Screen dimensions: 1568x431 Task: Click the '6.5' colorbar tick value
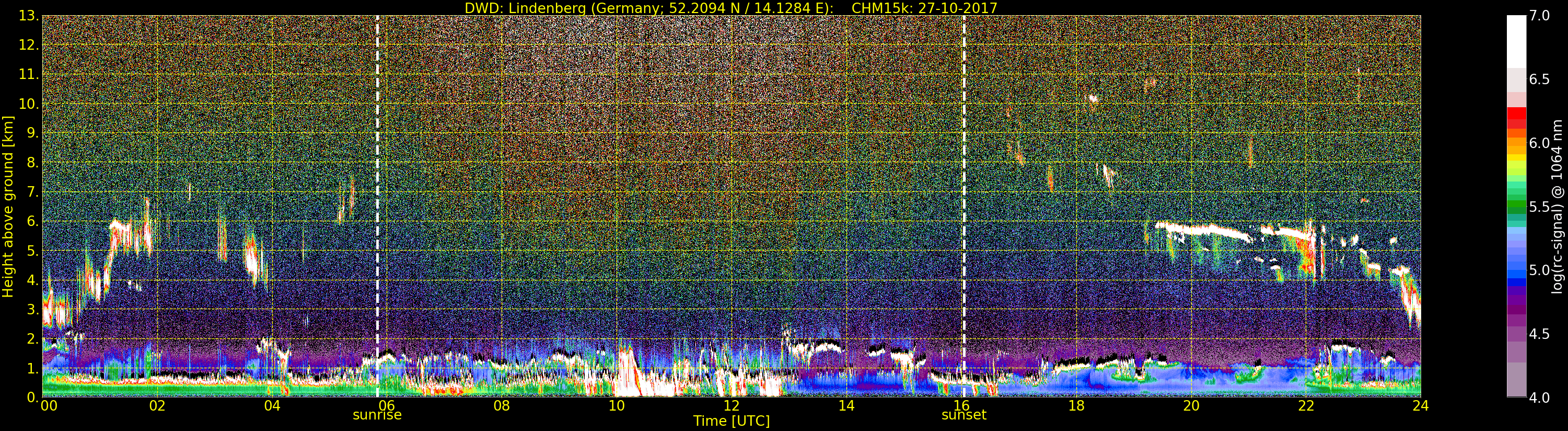coord(1539,80)
